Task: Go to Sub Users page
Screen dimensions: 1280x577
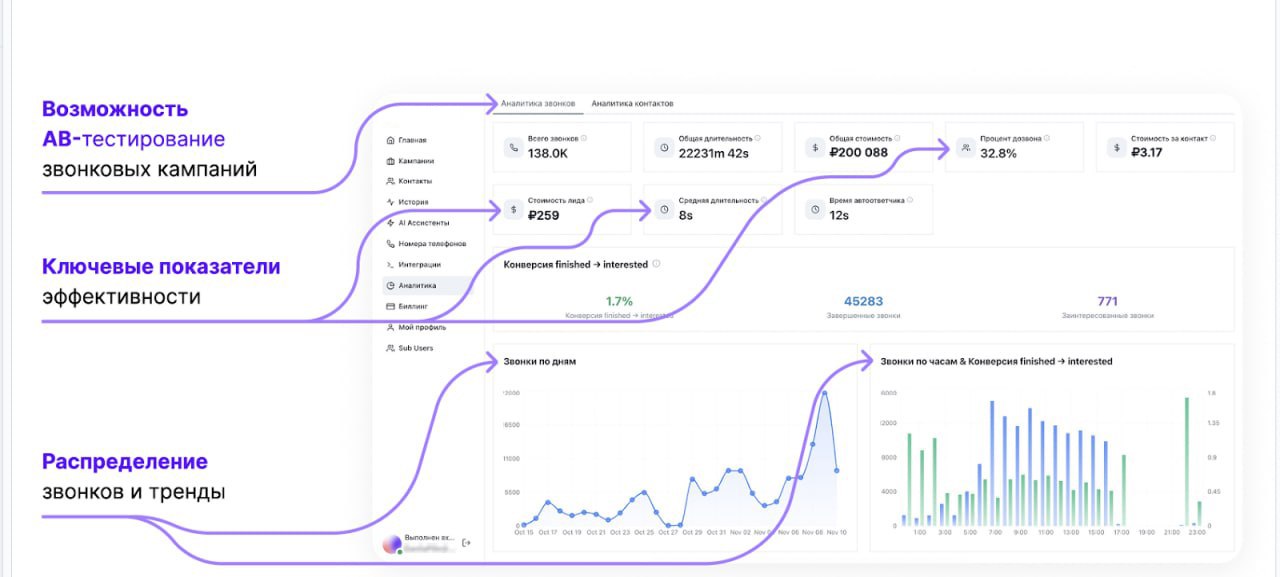Action: [415, 348]
